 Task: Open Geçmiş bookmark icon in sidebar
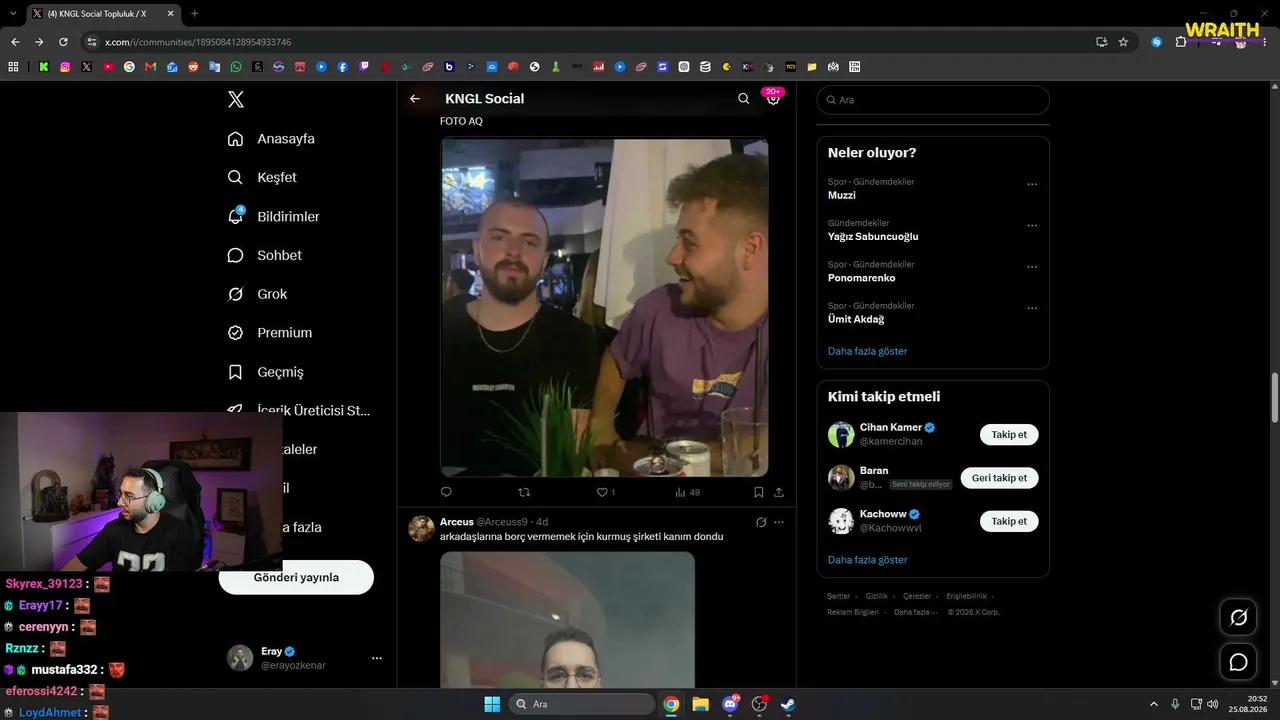pyautogui.click(x=235, y=372)
